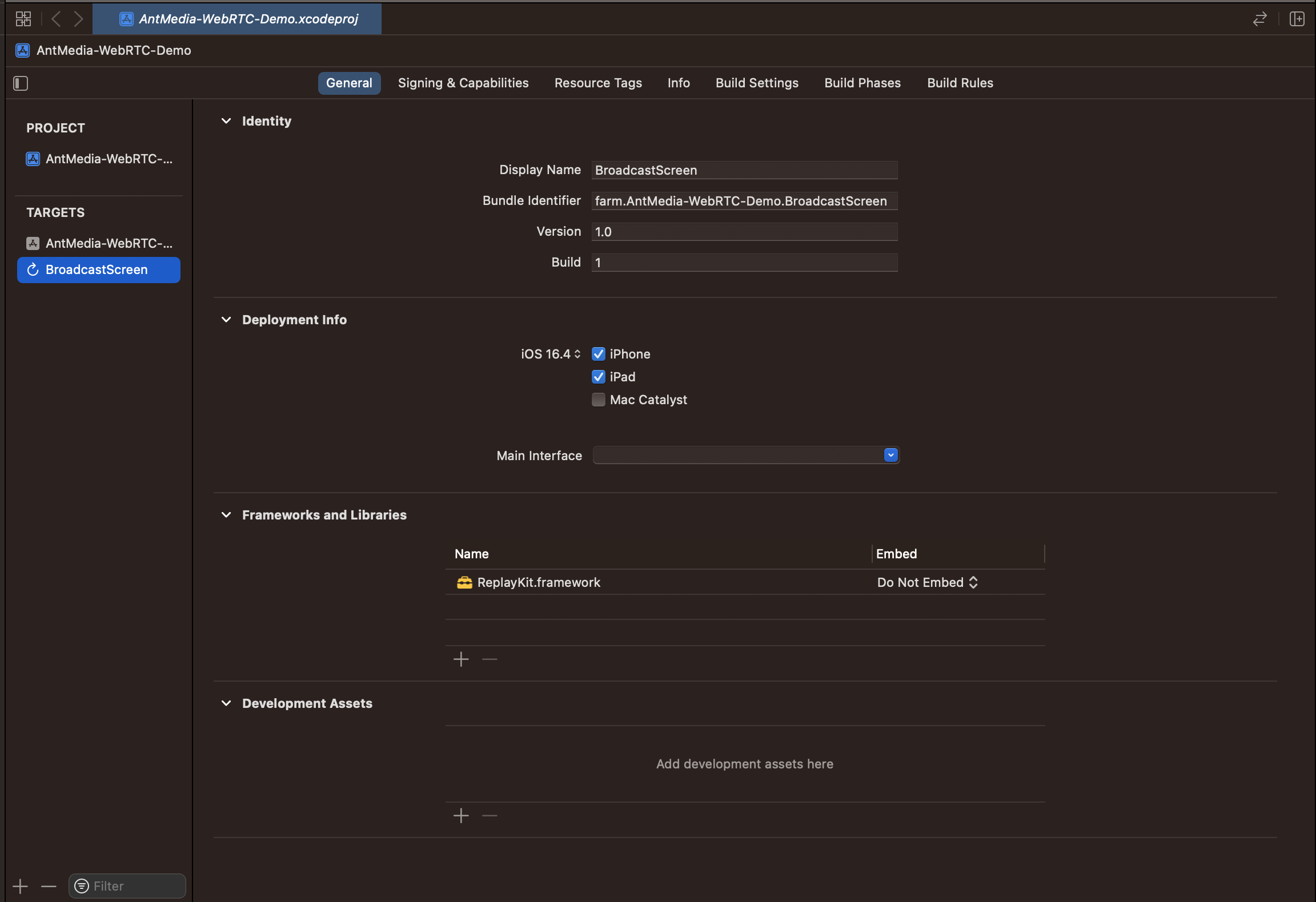Select the ReplayKit.framework row
The height and width of the screenshot is (902, 1316).
(x=745, y=582)
